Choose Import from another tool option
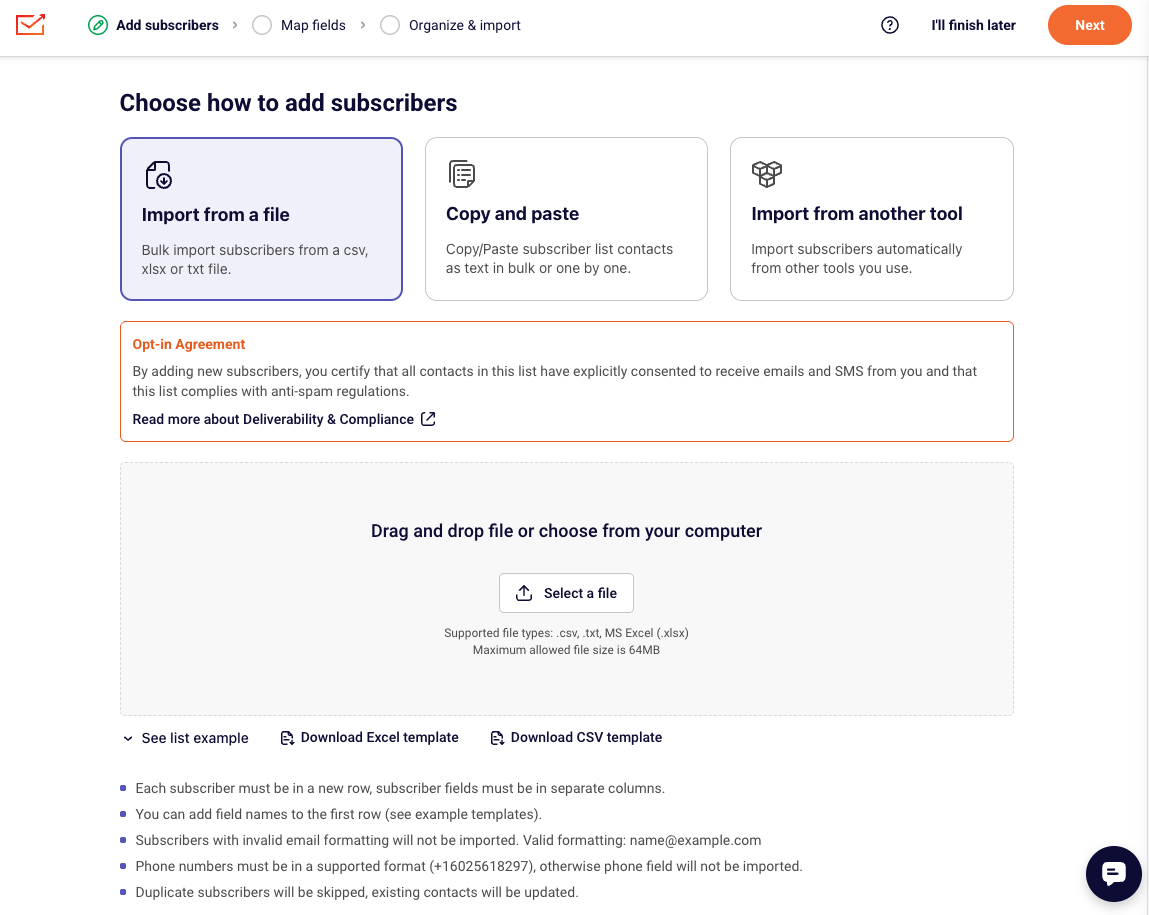1149x915 pixels. (x=871, y=219)
